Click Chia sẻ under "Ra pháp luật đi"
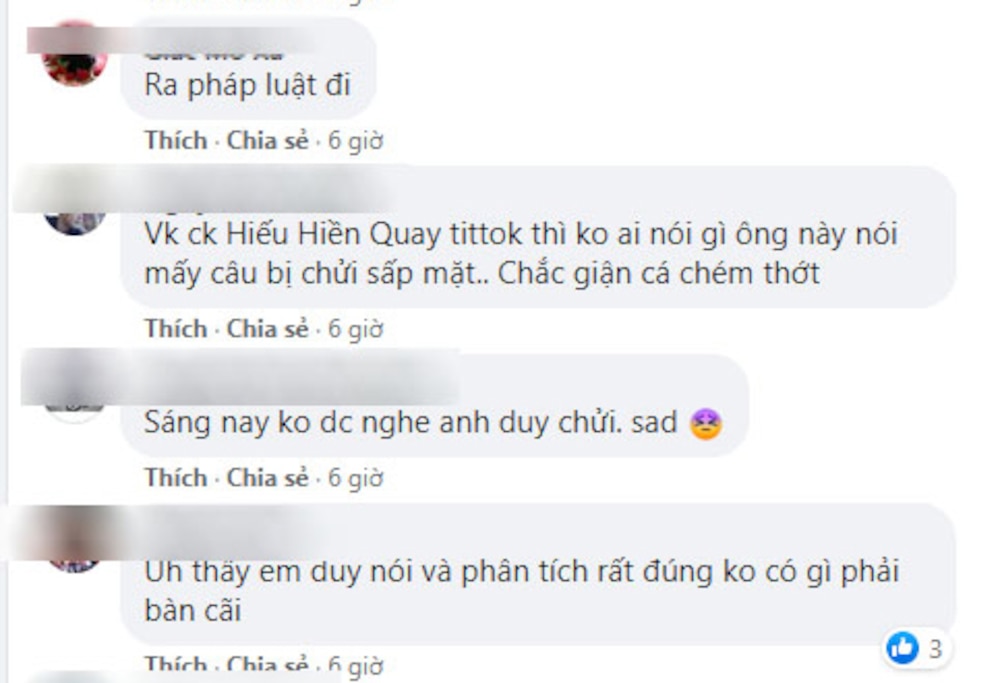This screenshot has width=1000, height=683. coord(268,140)
